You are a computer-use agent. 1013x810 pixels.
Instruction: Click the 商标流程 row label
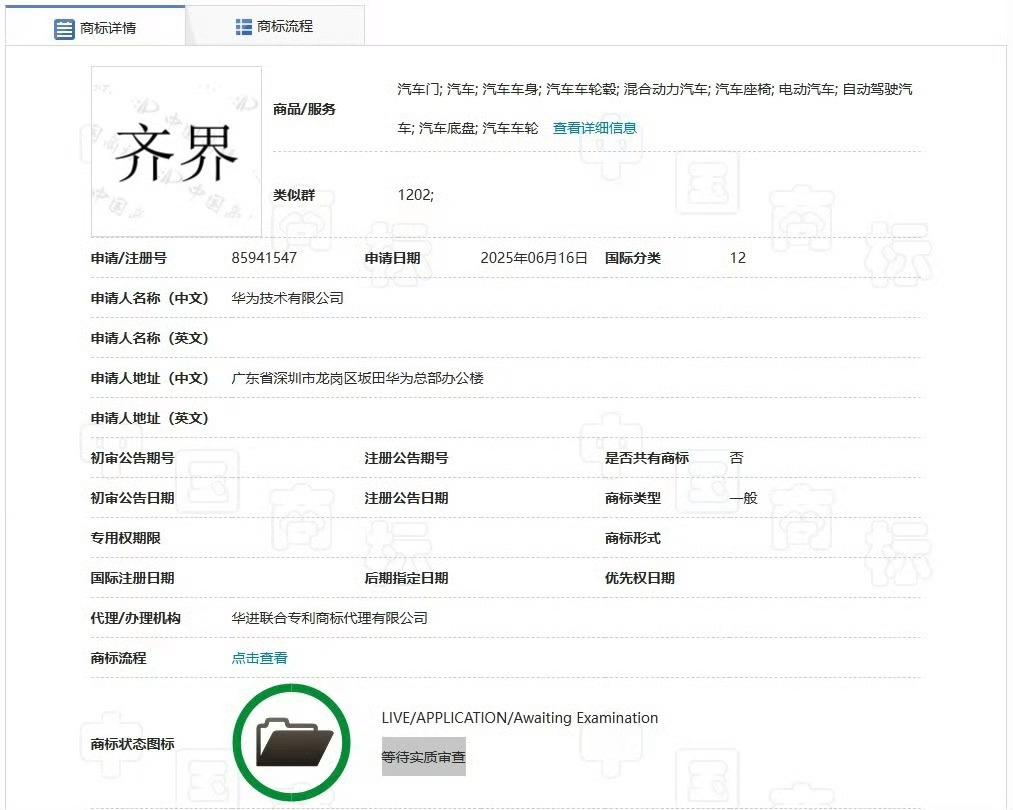pyautogui.click(x=118, y=658)
